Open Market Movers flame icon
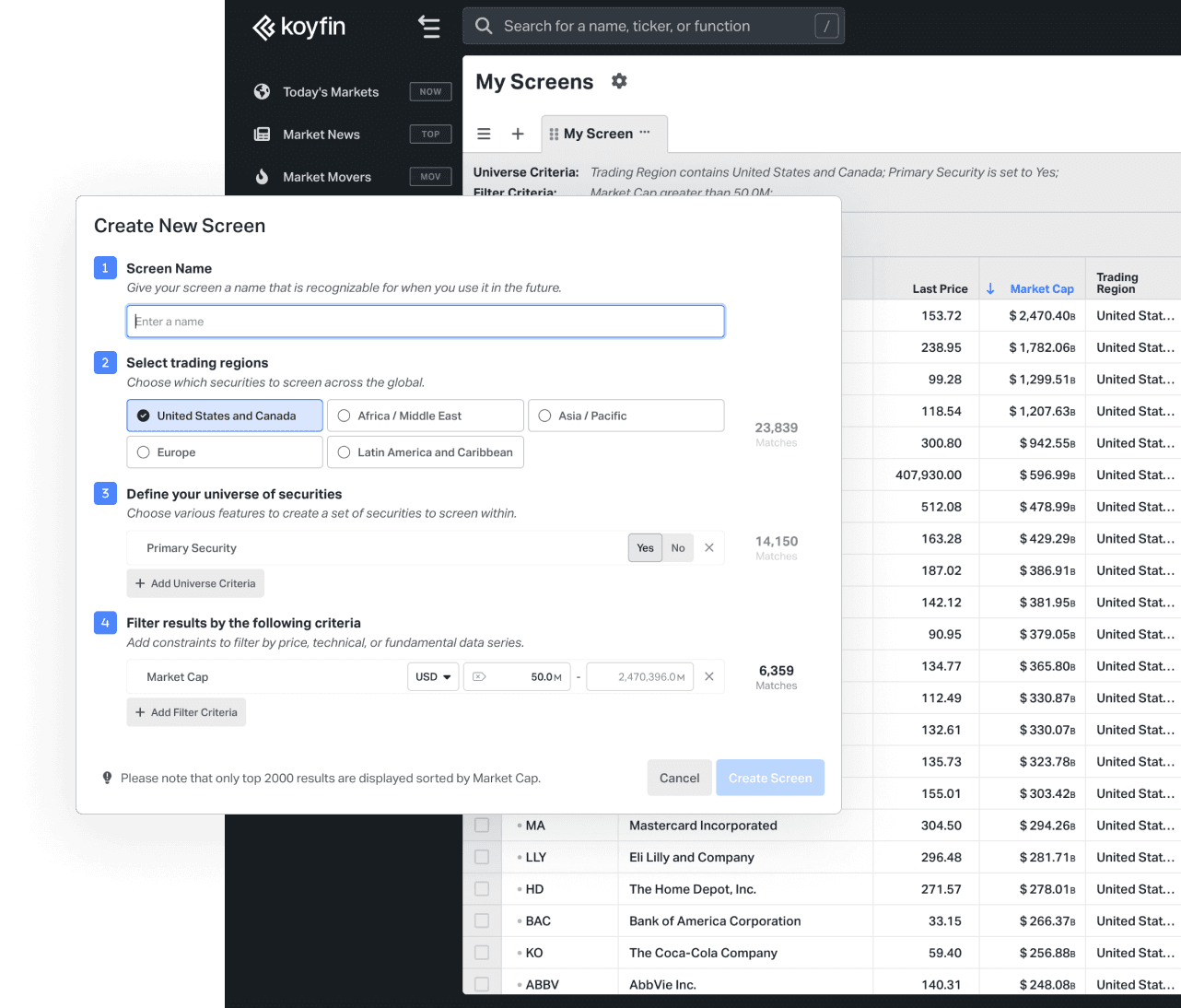Screen dimensions: 1181x1008 click(263, 177)
